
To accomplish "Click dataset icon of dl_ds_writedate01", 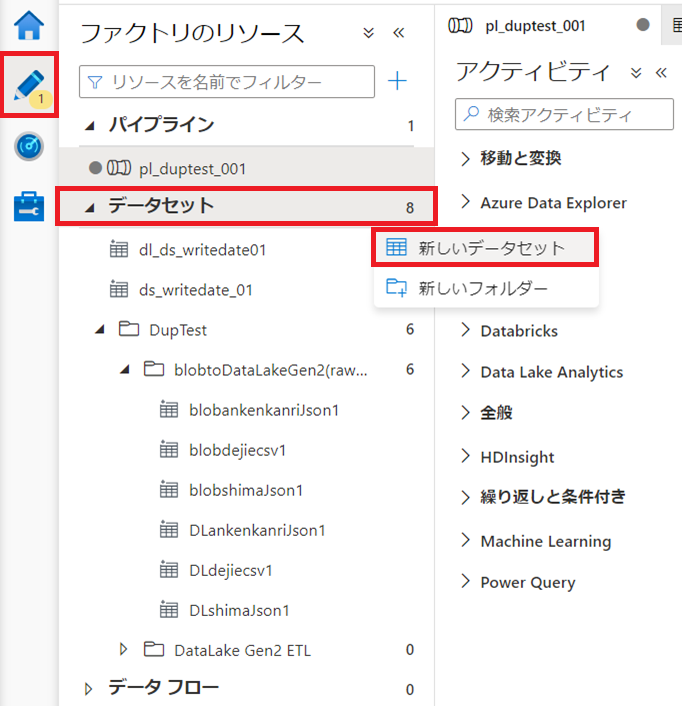I will pos(119,249).
